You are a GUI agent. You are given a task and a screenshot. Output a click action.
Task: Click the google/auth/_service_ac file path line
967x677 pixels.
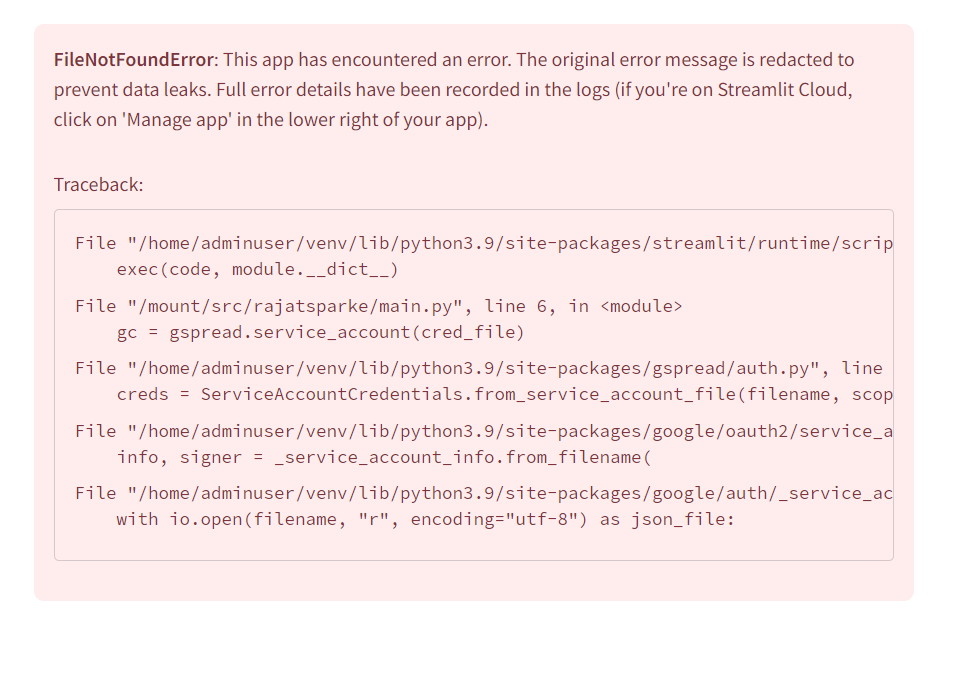click(484, 493)
